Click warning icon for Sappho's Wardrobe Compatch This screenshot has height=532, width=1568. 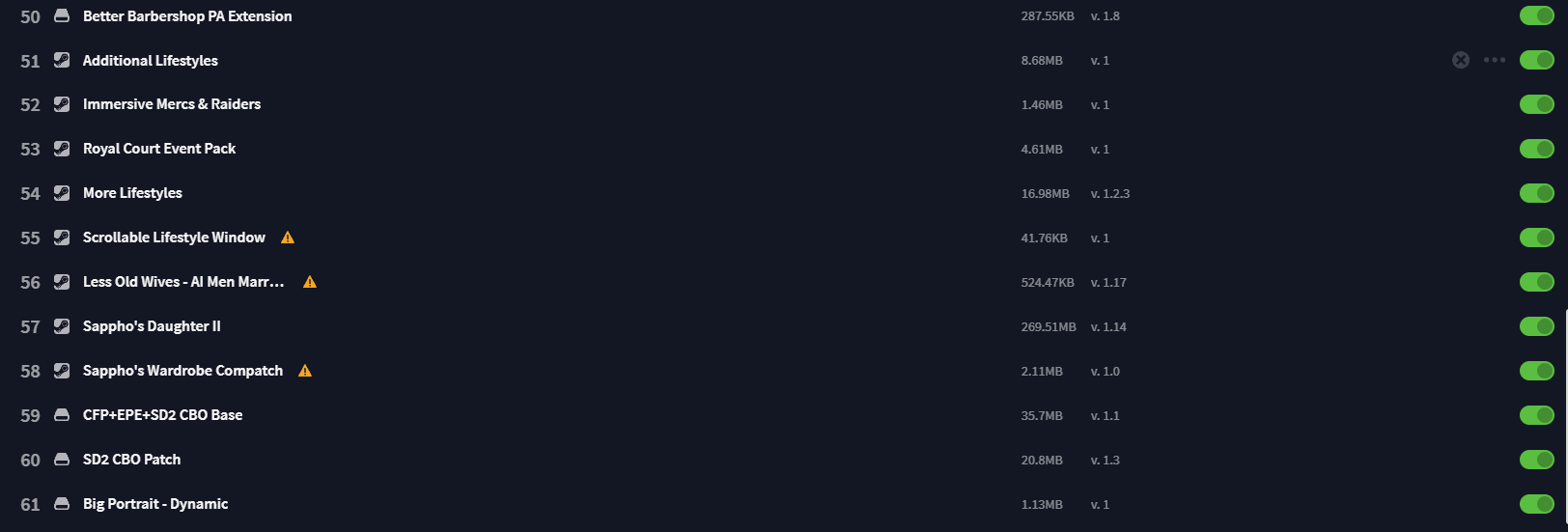[x=305, y=371]
